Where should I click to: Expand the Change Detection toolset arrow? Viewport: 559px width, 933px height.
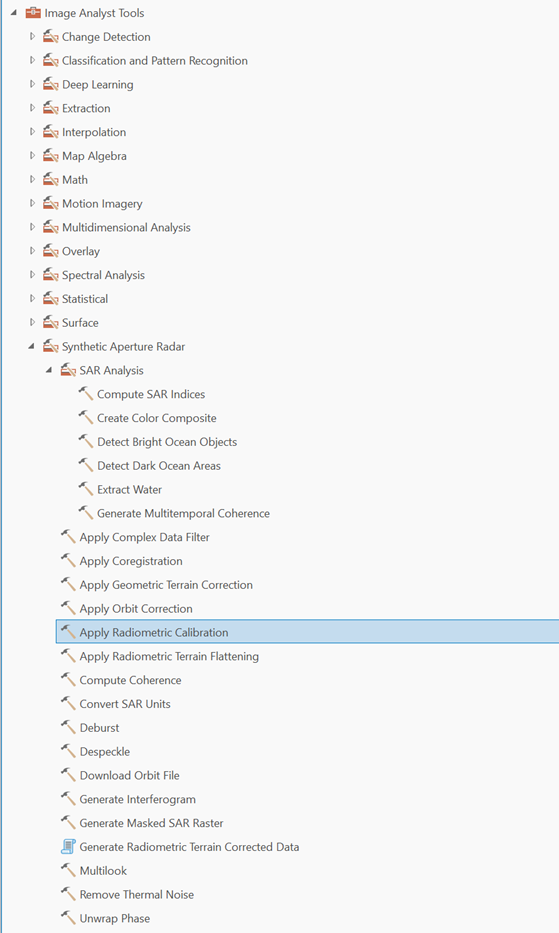point(32,36)
